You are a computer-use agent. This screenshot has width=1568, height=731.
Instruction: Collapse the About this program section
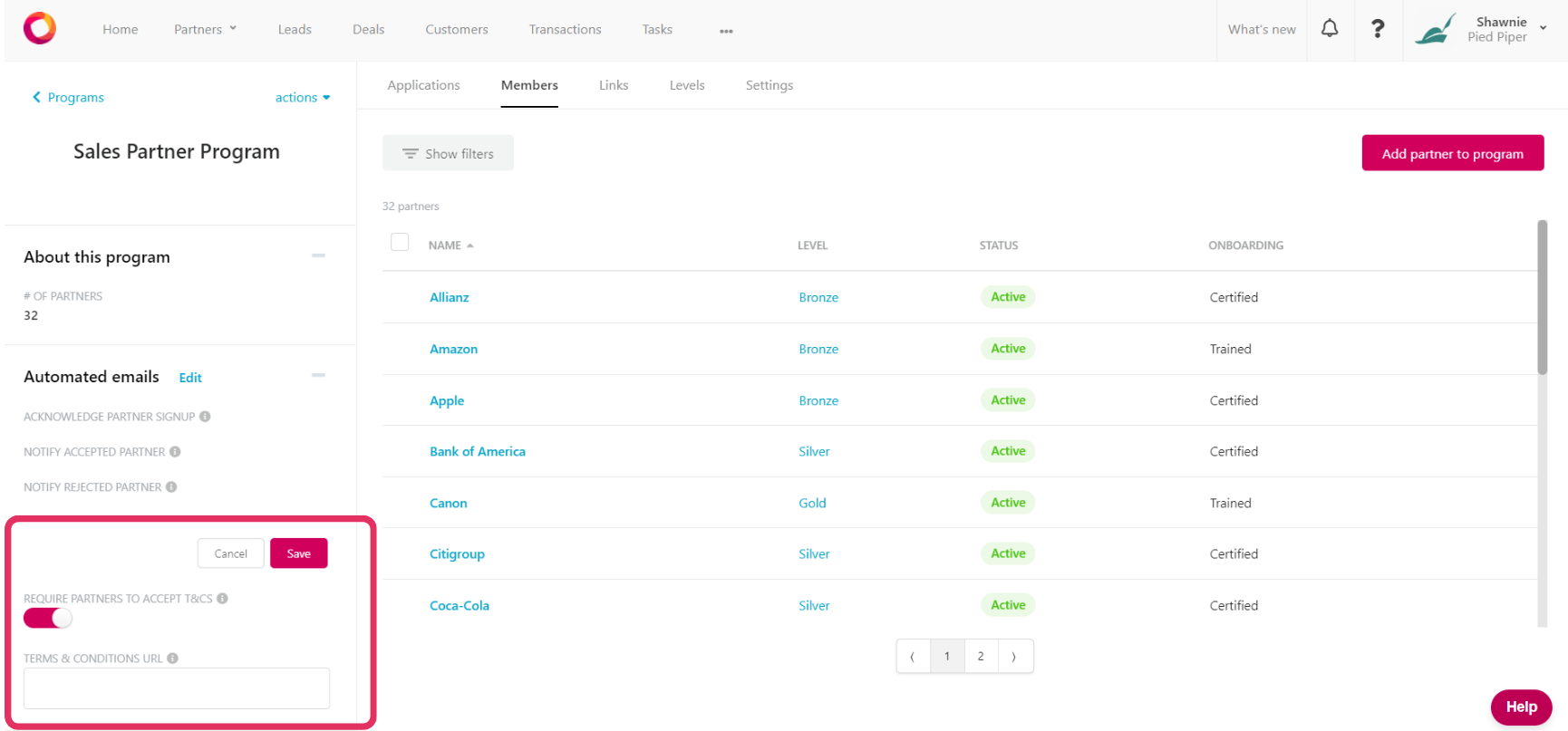click(318, 255)
